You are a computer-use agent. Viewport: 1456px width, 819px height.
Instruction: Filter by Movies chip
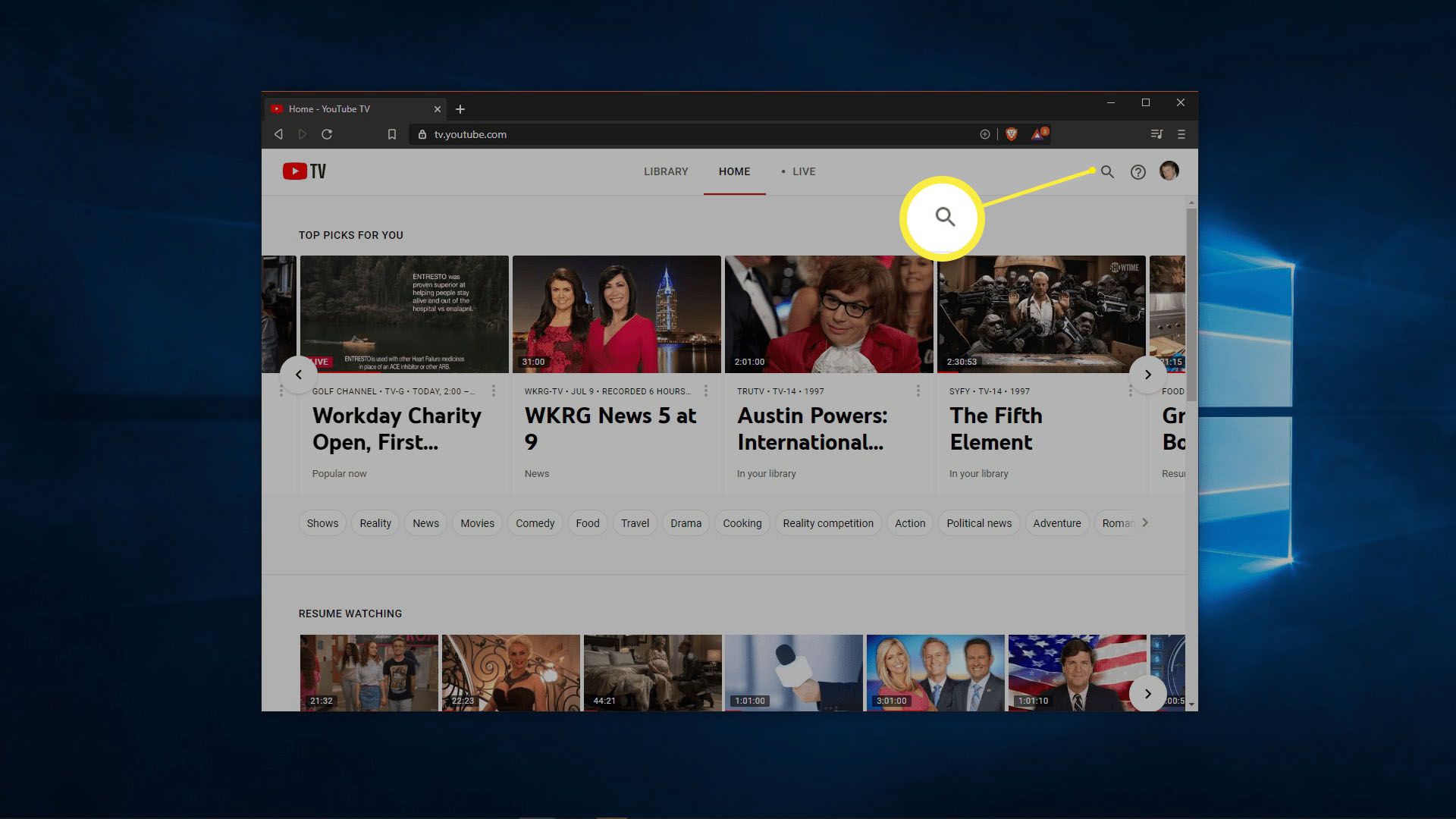pyautogui.click(x=477, y=523)
